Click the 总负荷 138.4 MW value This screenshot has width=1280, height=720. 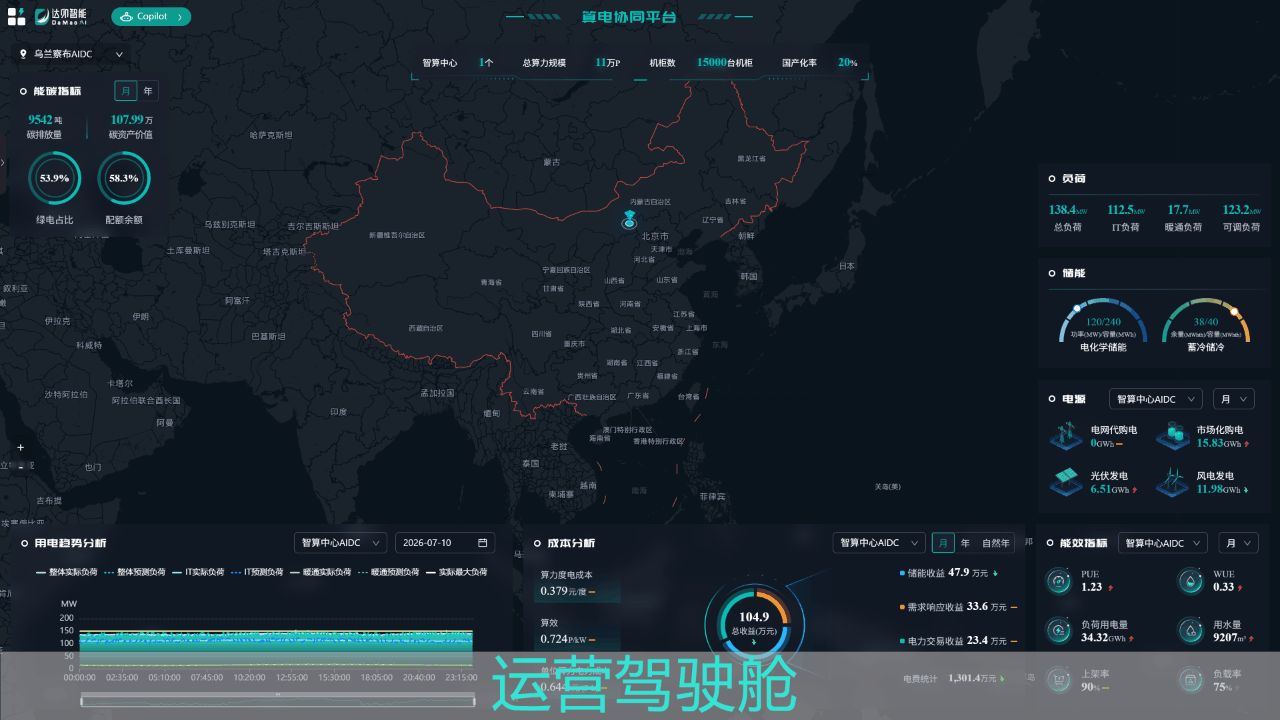click(1068, 210)
